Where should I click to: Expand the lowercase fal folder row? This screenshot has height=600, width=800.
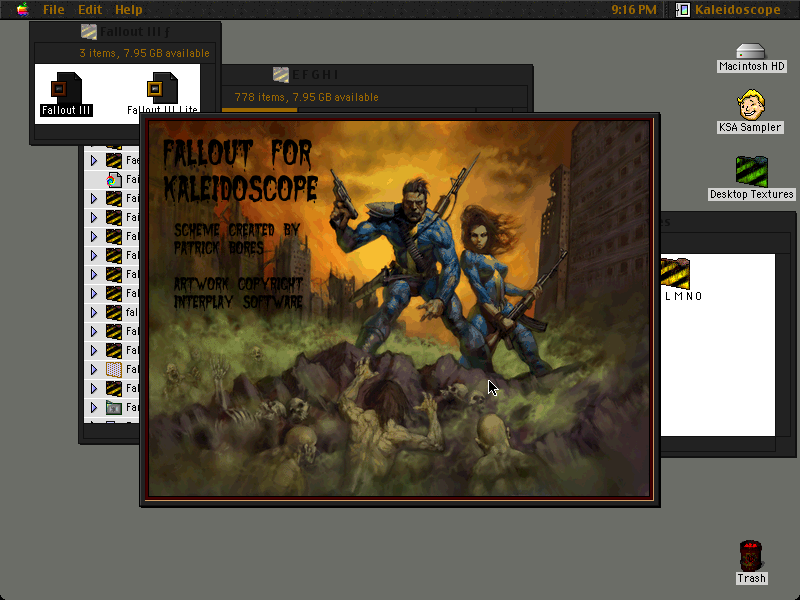[94, 312]
